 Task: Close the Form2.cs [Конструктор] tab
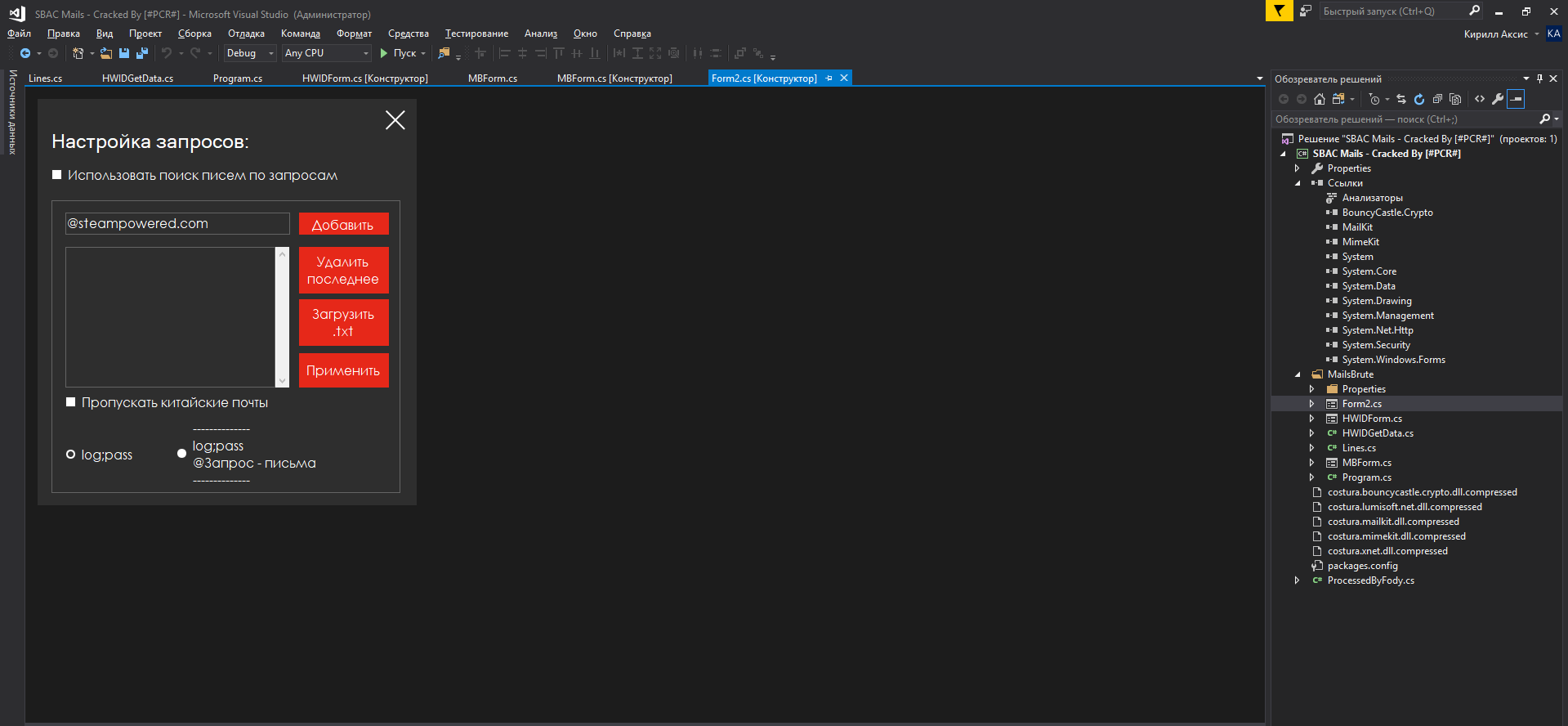tap(844, 78)
